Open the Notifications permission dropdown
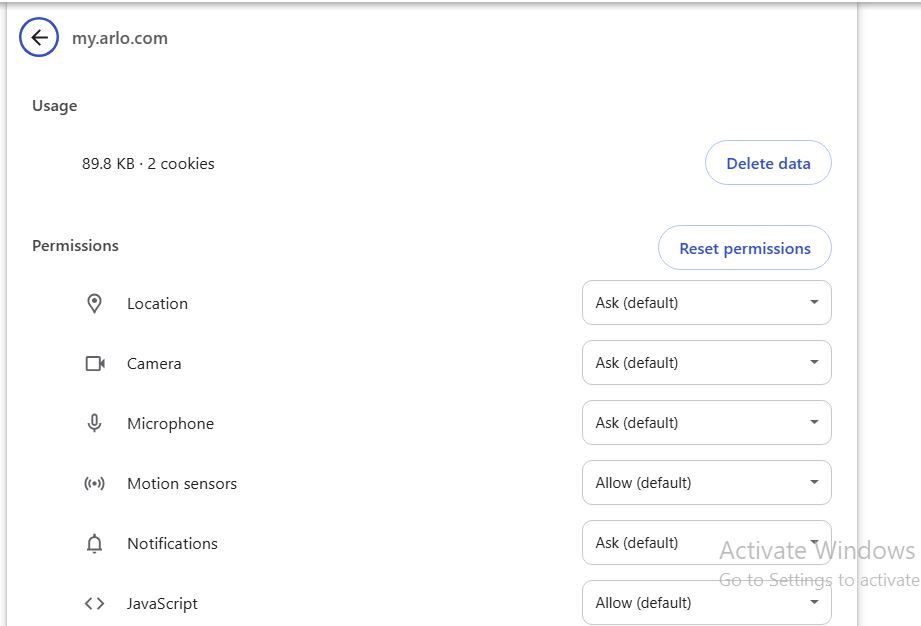Image resolution: width=921 pixels, height=626 pixels. 707,542
